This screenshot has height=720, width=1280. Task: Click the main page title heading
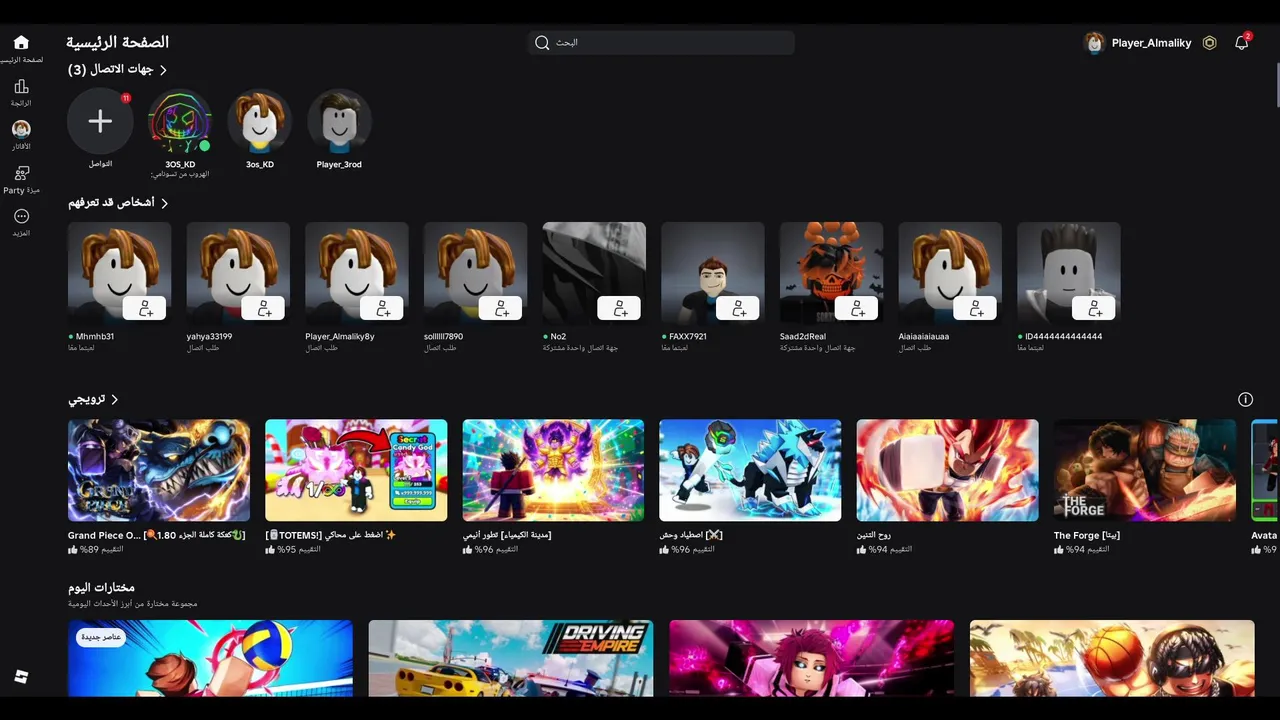point(117,43)
